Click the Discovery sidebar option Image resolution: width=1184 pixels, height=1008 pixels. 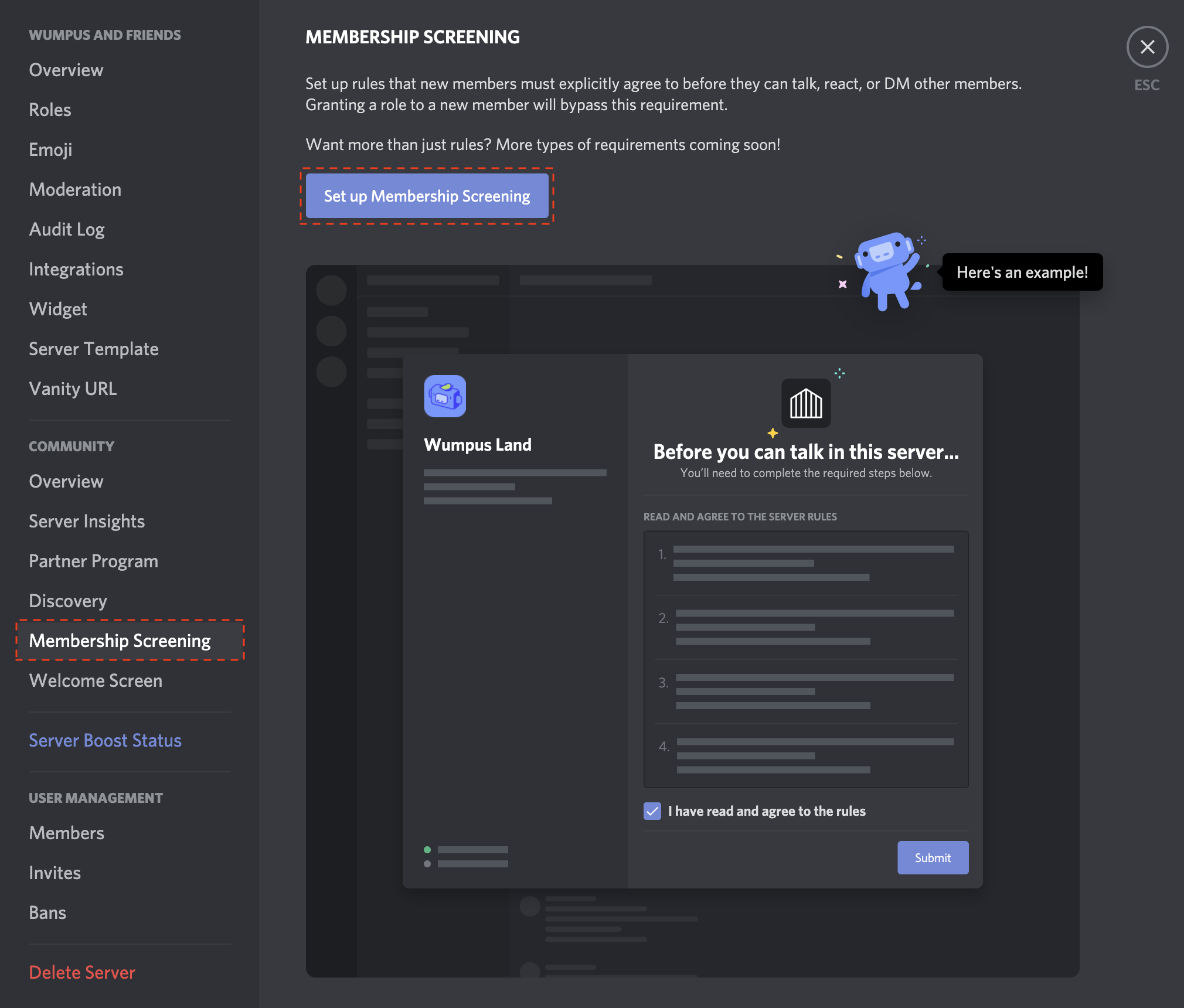click(x=68, y=600)
